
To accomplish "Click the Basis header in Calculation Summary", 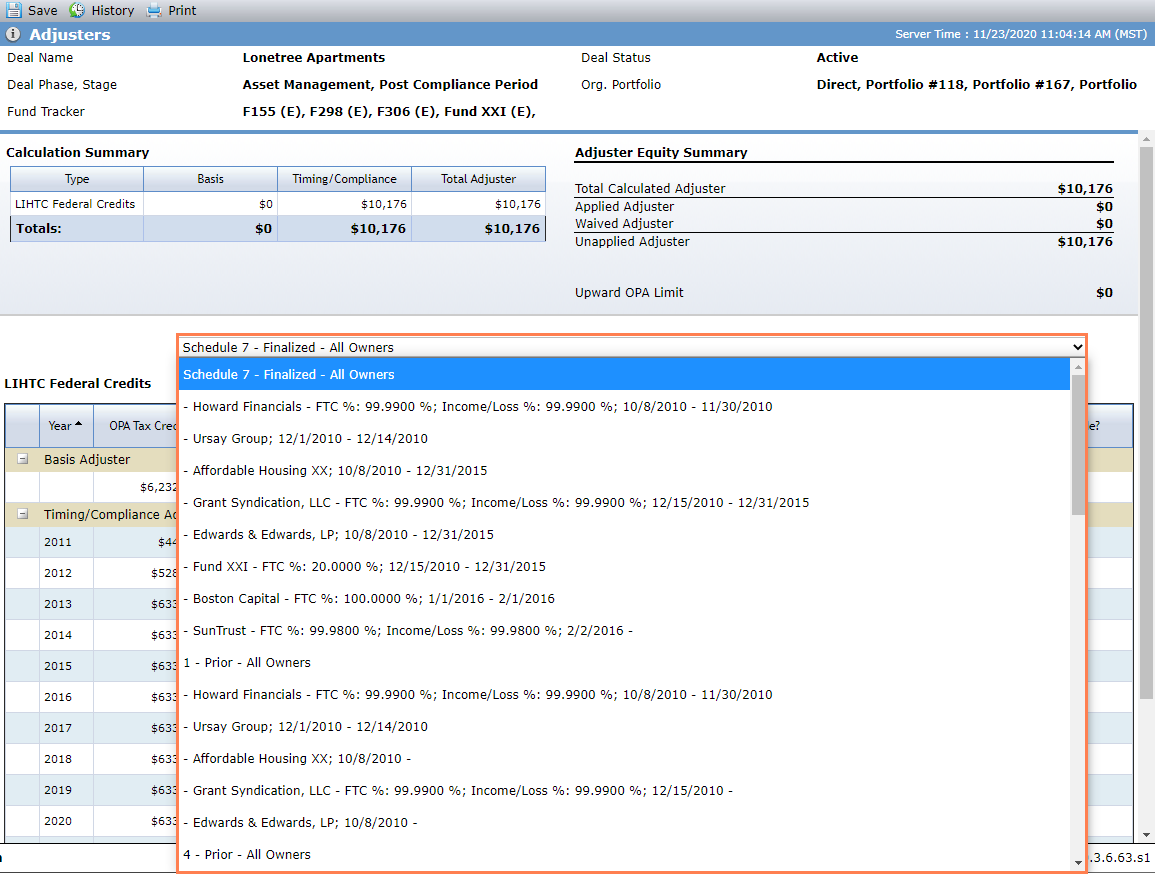I will point(211,179).
